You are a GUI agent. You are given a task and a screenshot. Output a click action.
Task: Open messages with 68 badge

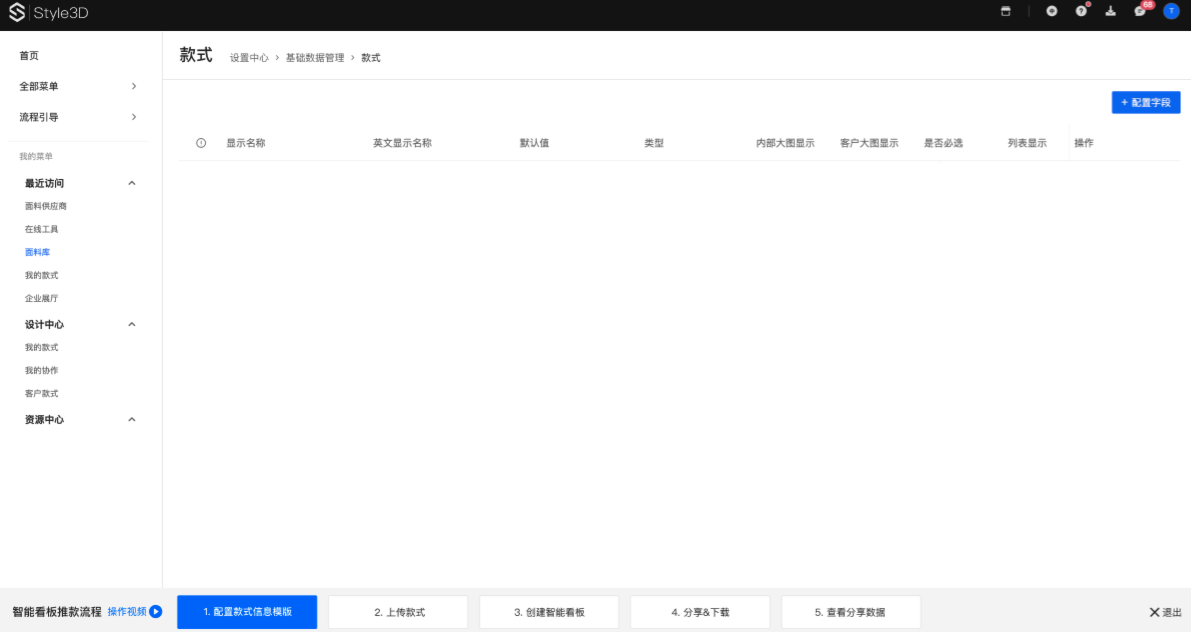pyautogui.click(x=1140, y=11)
